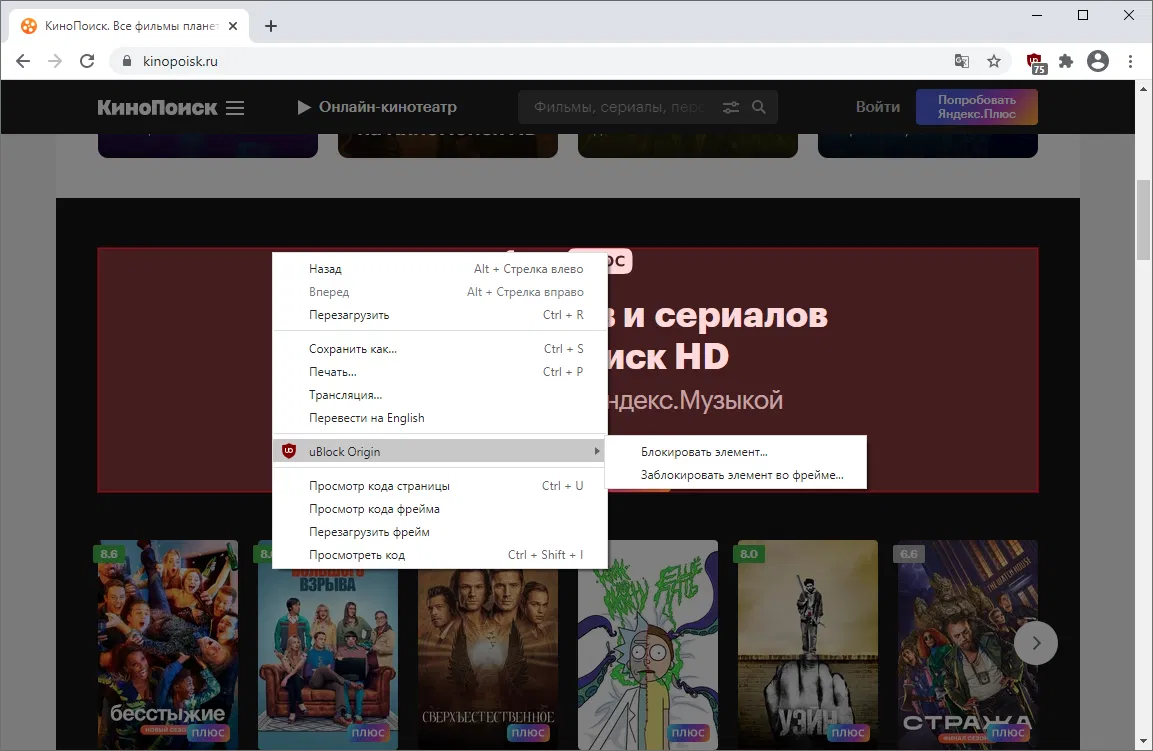Choose Печать... in the context menu
The image size is (1153, 751).
pyautogui.click(x=440, y=371)
